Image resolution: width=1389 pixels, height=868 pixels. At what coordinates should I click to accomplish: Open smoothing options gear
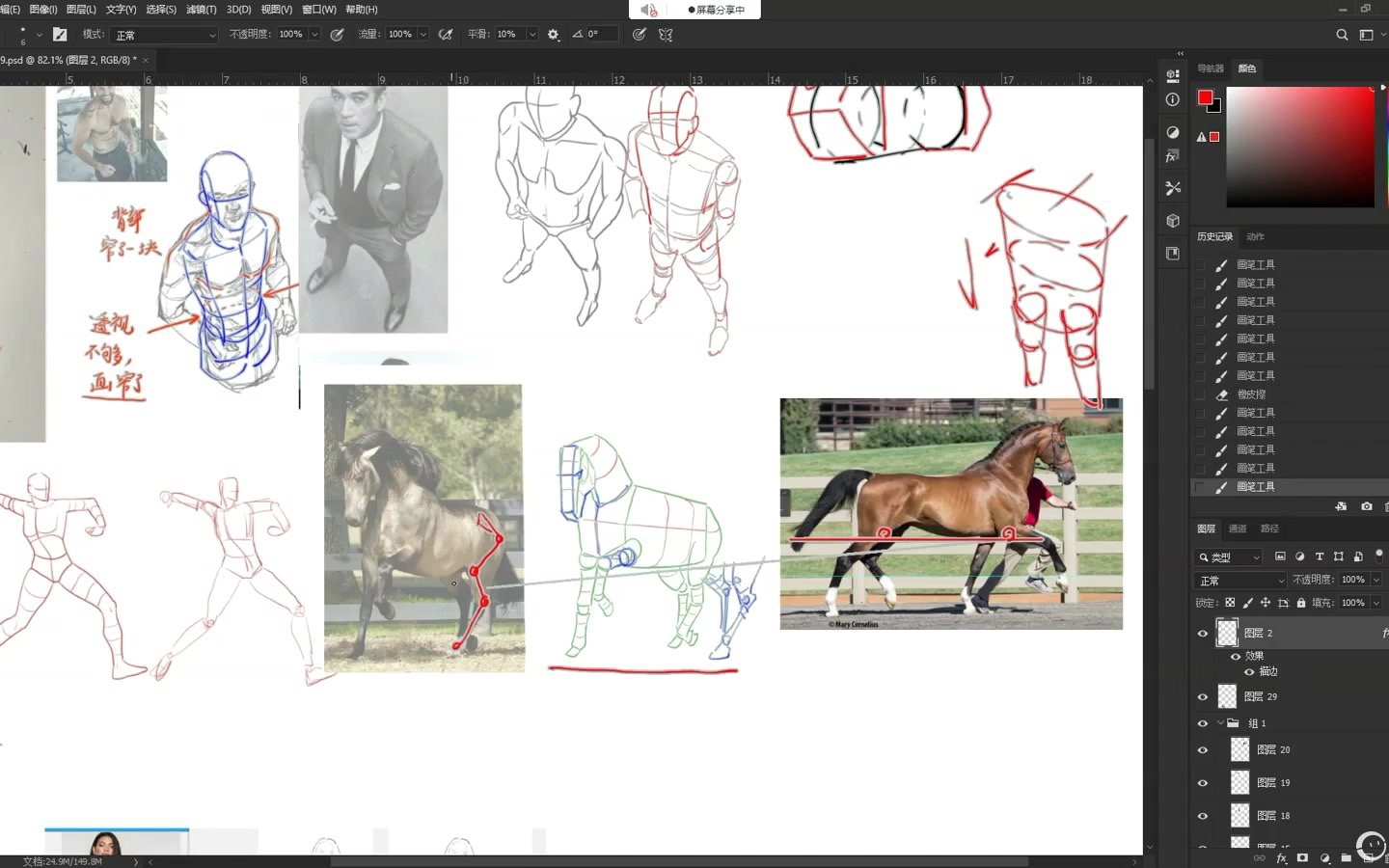pyautogui.click(x=553, y=34)
